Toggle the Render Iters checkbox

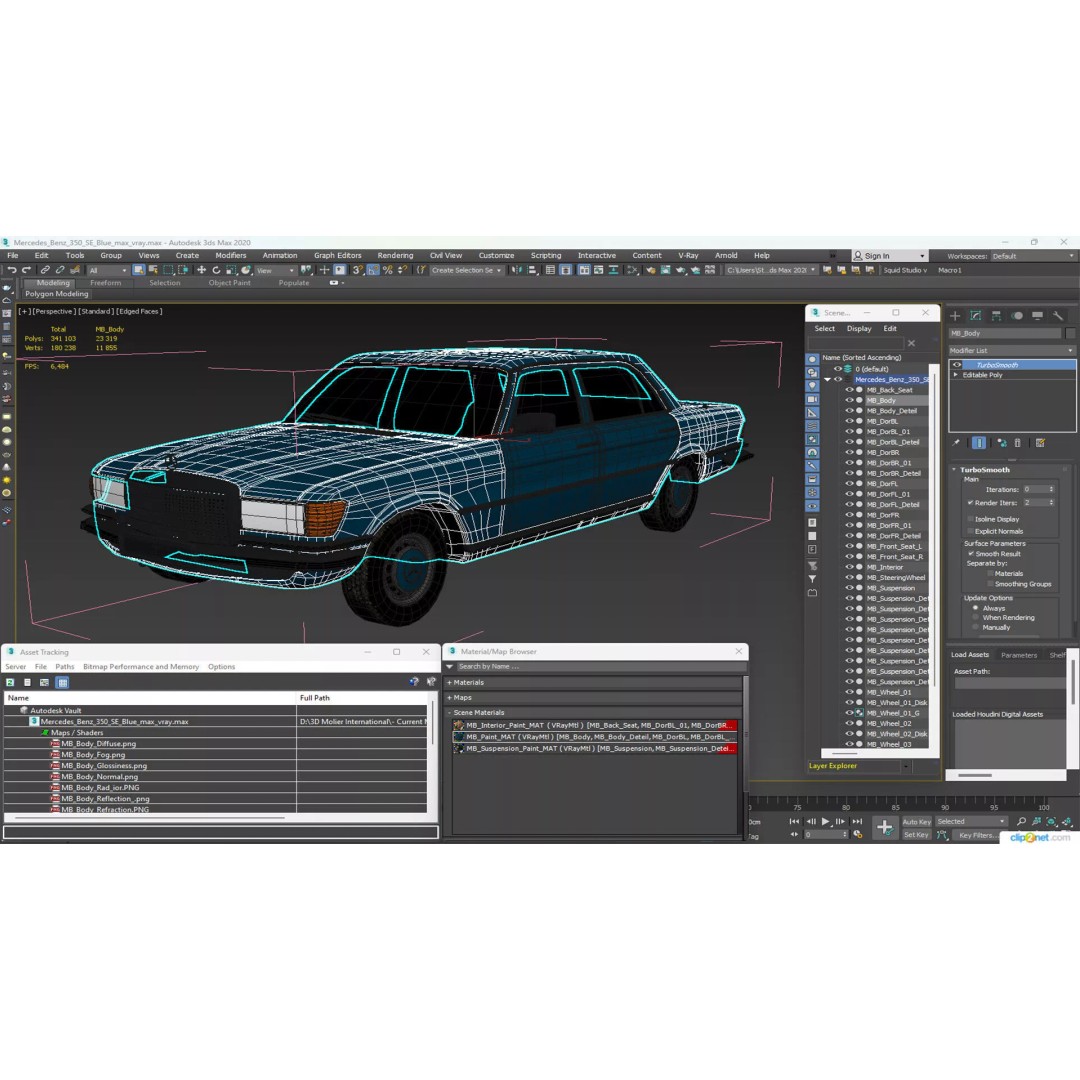970,503
